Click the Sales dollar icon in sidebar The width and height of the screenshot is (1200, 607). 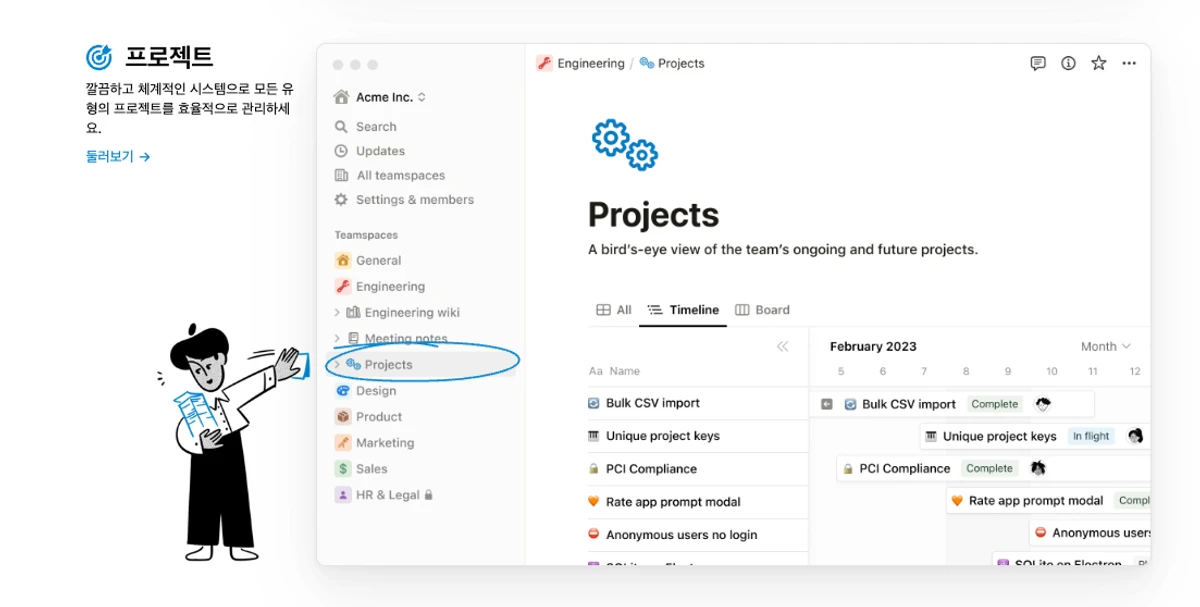tap(343, 469)
